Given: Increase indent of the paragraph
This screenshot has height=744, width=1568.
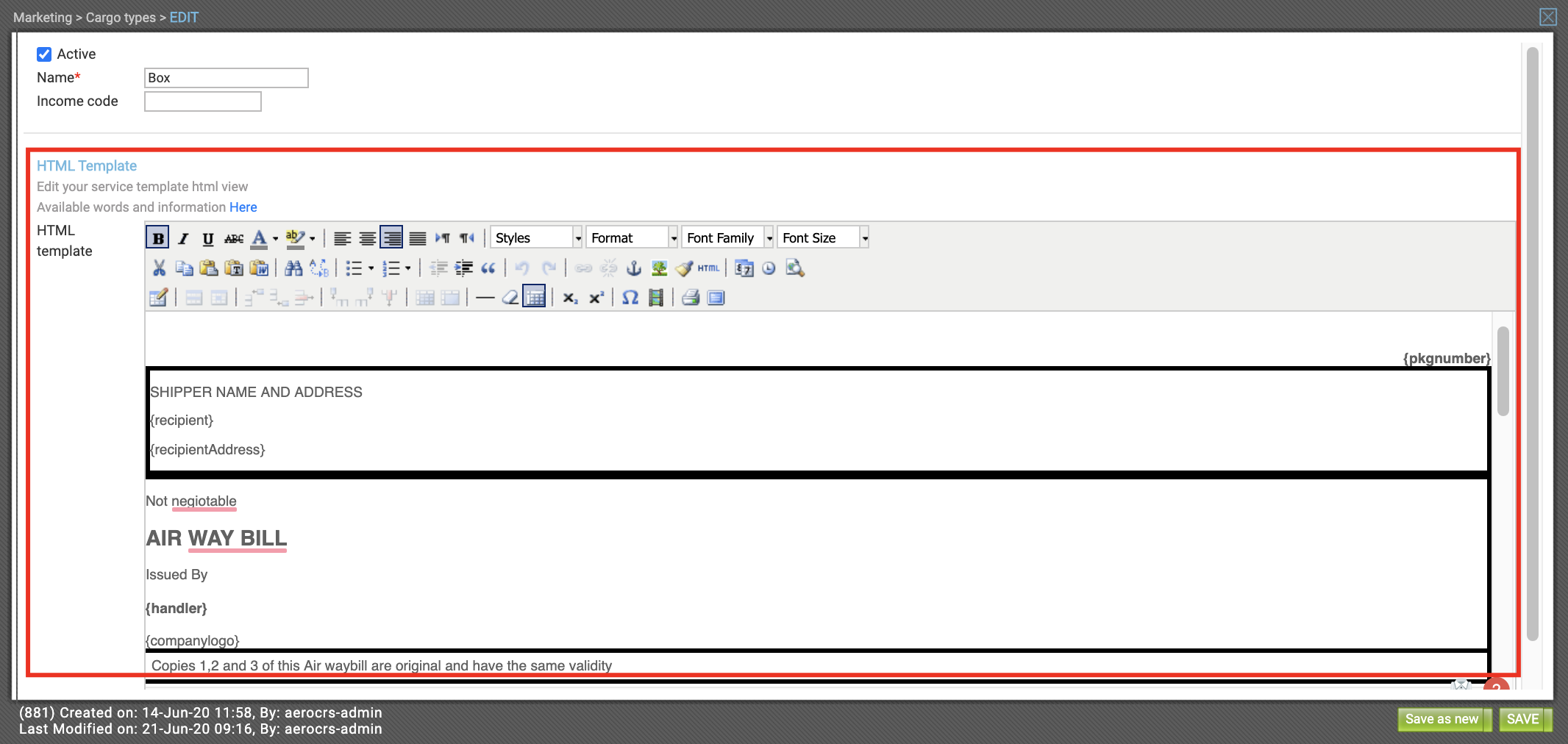Looking at the screenshot, I should [x=463, y=268].
